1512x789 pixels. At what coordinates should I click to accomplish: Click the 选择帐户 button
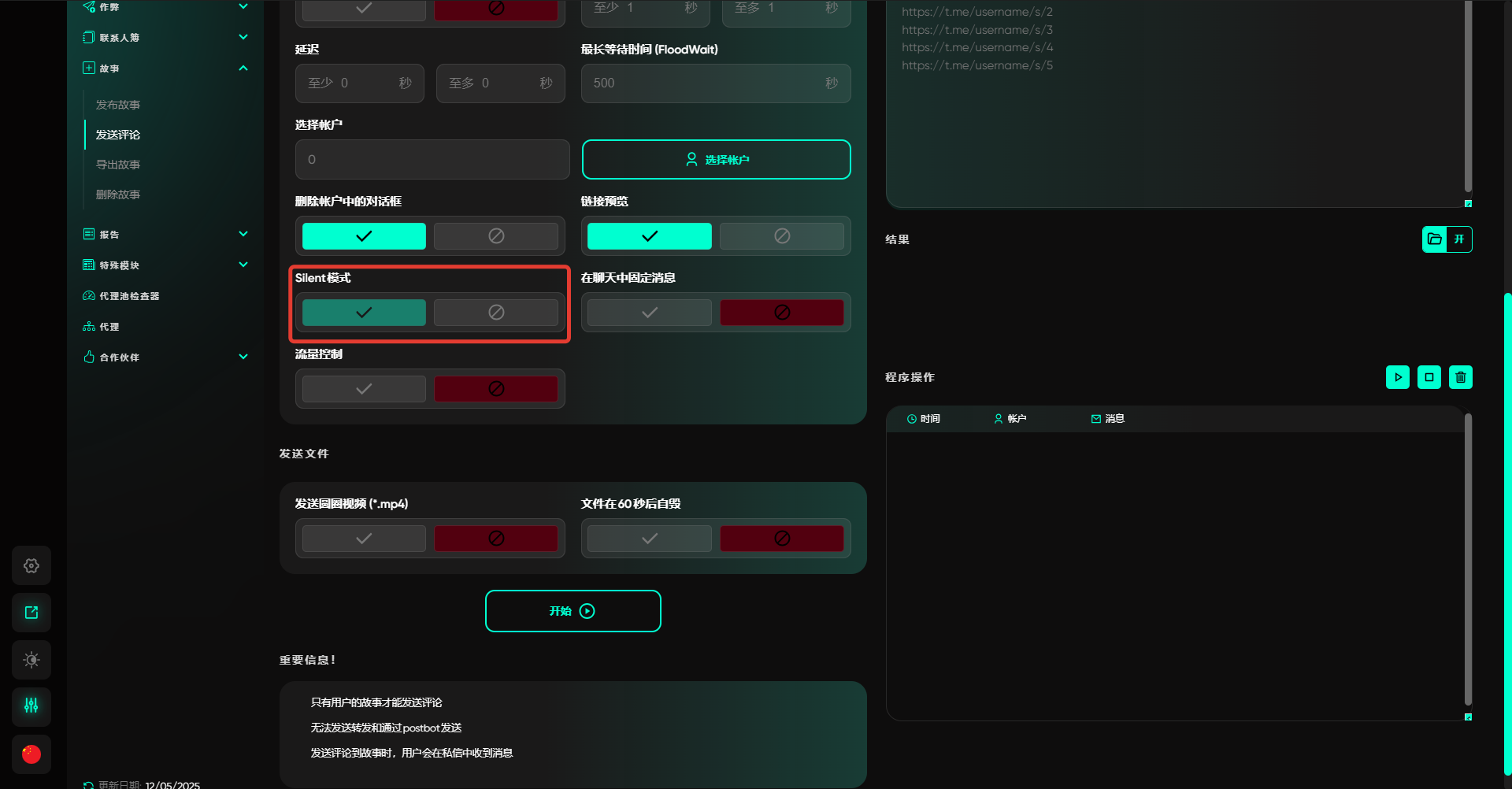click(x=716, y=160)
